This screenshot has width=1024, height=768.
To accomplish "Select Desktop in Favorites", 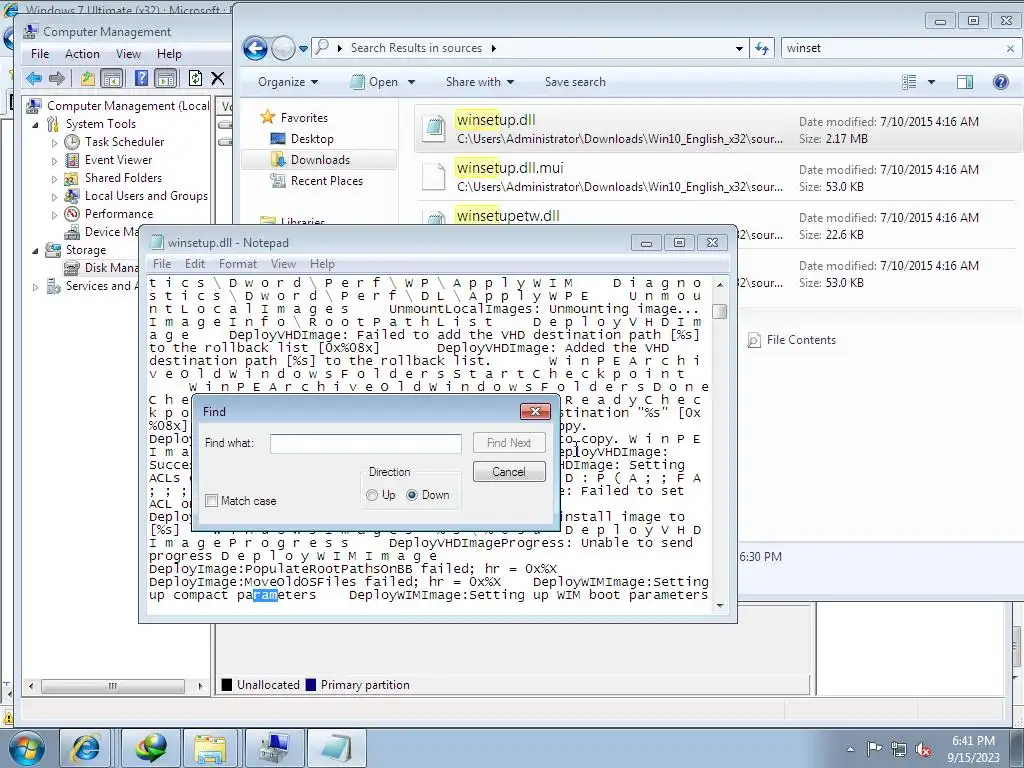I will pyautogui.click(x=312, y=139).
